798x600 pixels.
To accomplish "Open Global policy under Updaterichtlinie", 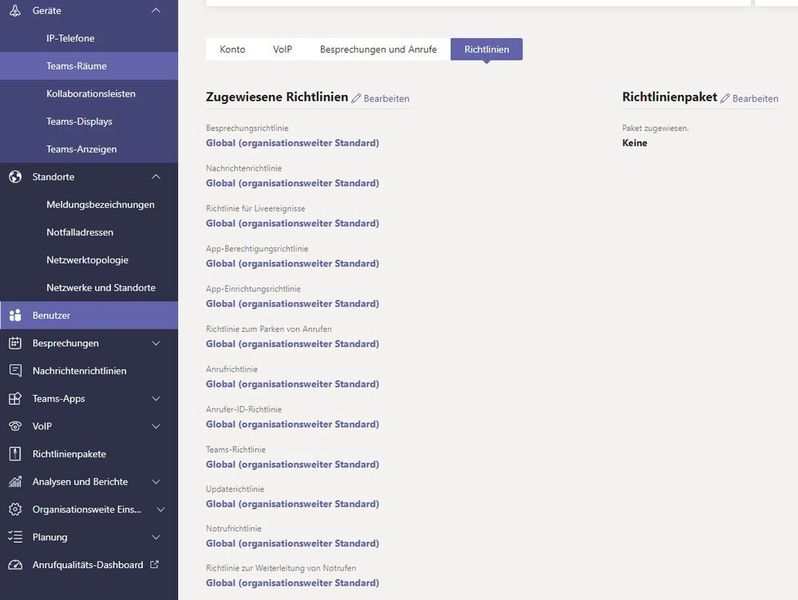I will [292, 504].
